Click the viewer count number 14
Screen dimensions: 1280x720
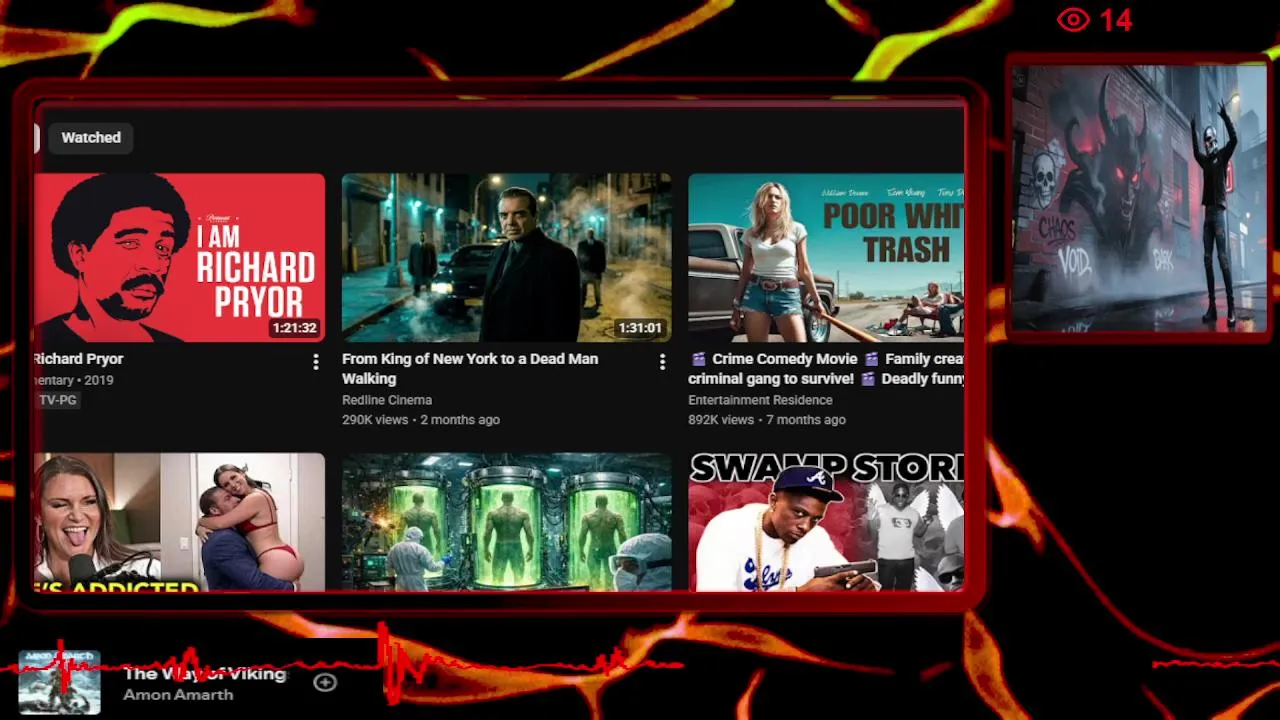[1115, 20]
